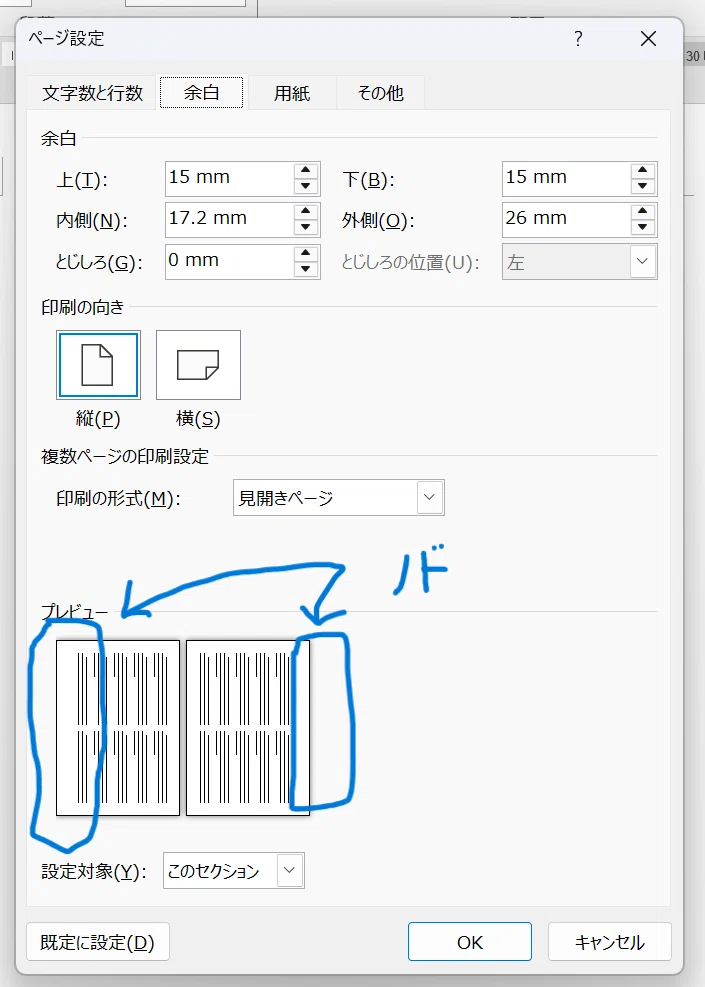Image resolution: width=705 pixels, height=987 pixels.
Task: Click the 外側(O) margin input field
Action: 566,220
